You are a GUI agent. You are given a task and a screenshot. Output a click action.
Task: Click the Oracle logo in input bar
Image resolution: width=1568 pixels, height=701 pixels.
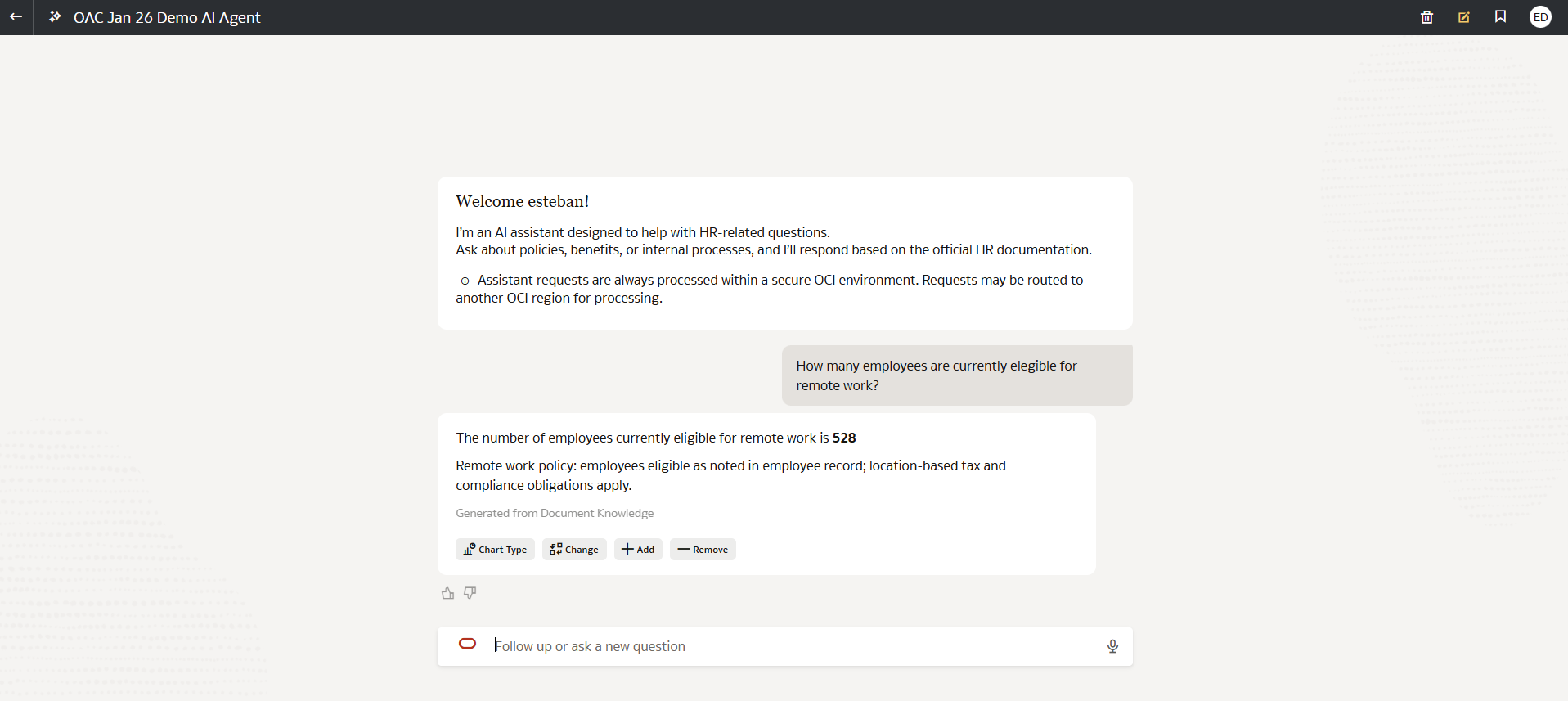click(x=467, y=644)
